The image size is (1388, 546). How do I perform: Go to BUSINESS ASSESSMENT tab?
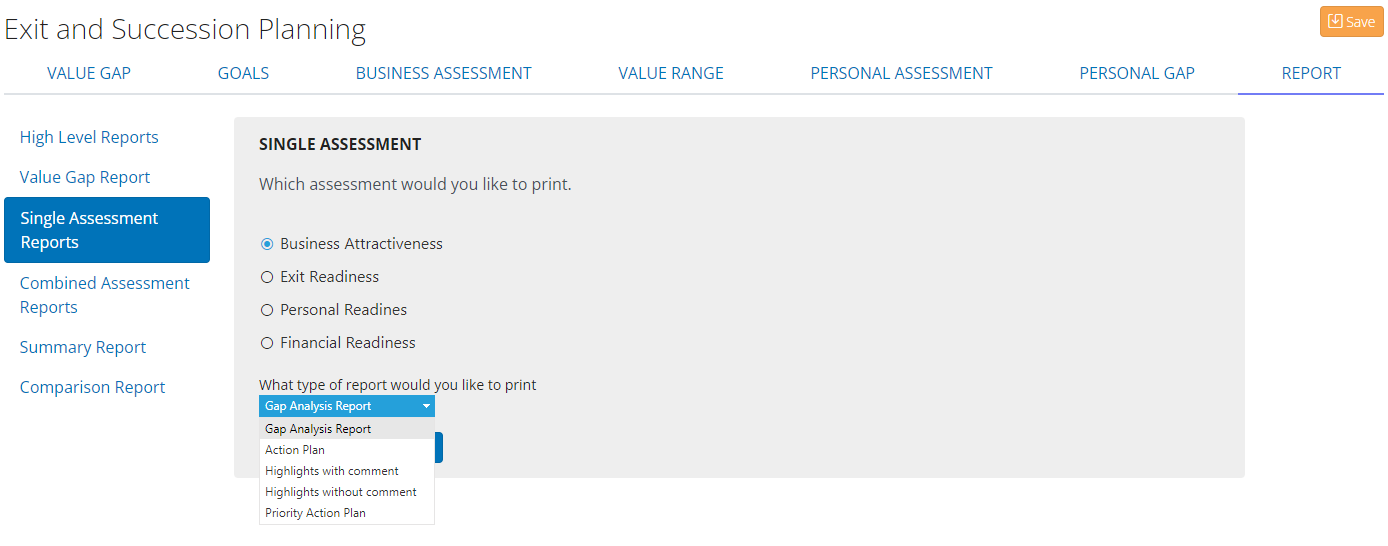[x=444, y=73]
